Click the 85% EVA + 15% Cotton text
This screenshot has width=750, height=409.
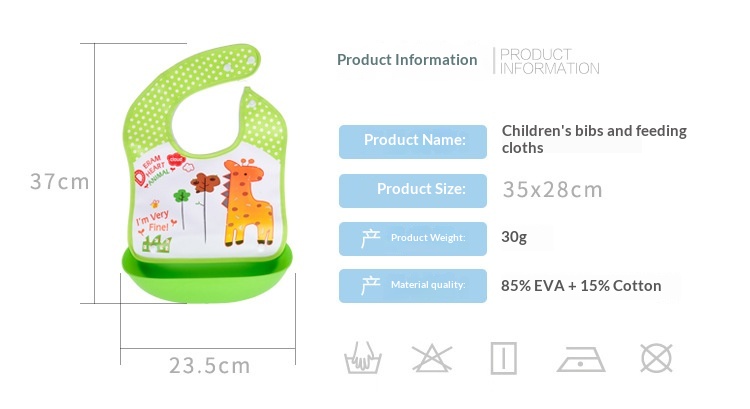pyautogui.click(x=581, y=286)
